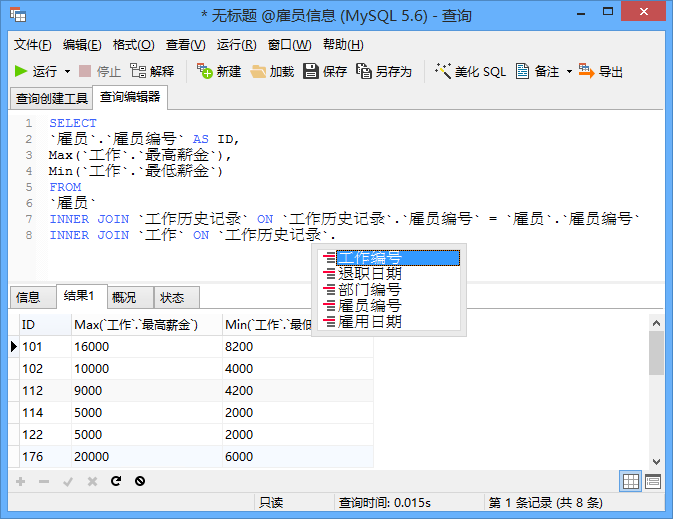Click the FROM keyword on line 5
Image resolution: width=673 pixels, height=519 pixels.
click(x=65, y=187)
